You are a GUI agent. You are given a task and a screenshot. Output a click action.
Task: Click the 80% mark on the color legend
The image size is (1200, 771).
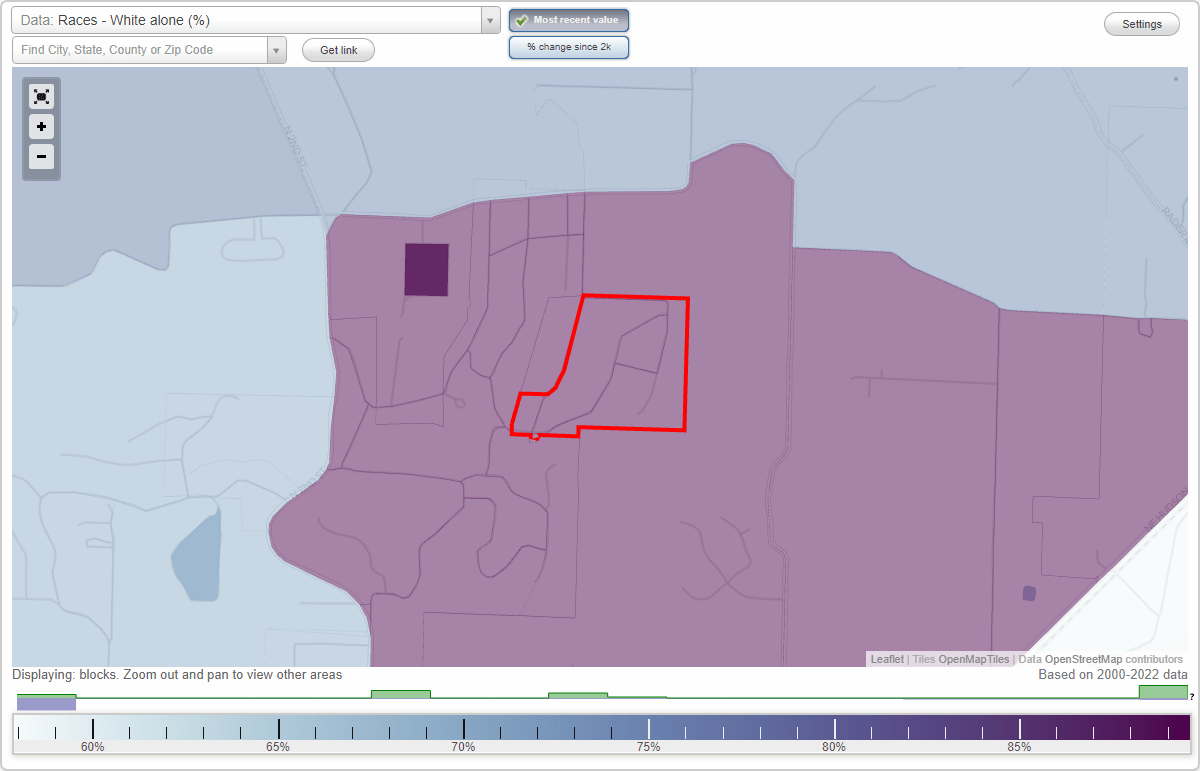click(834, 746)
